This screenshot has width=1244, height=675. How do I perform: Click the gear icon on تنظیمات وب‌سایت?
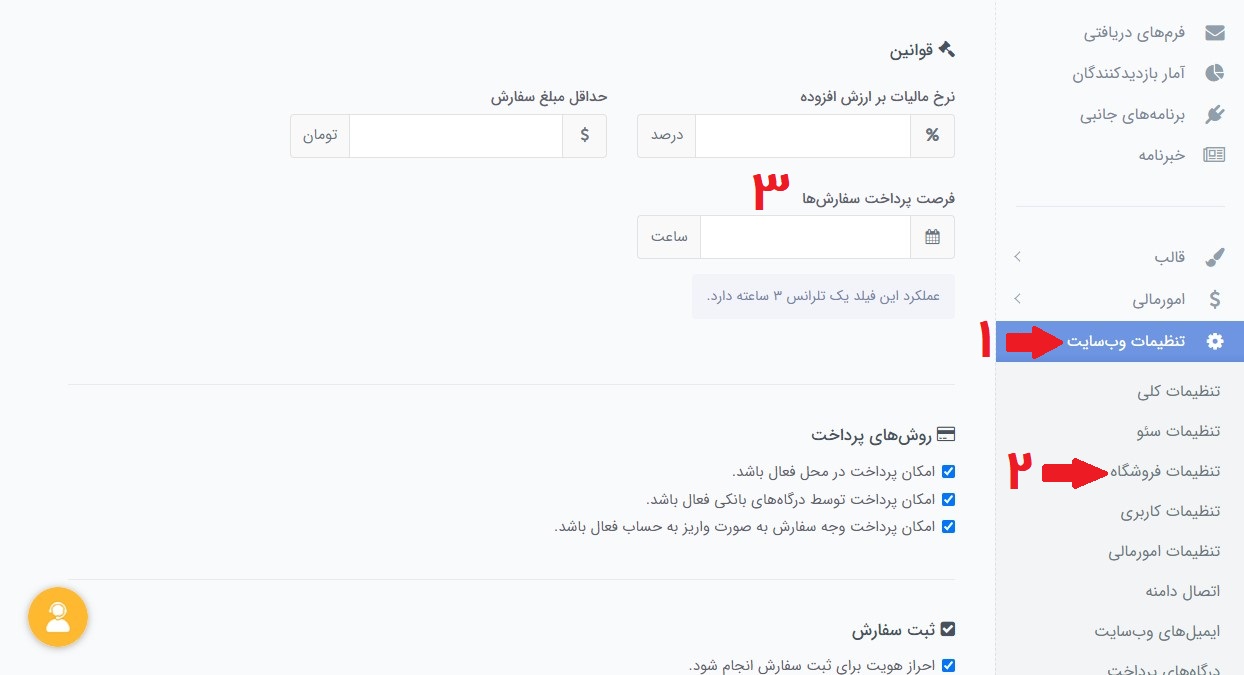[1215, 341]
